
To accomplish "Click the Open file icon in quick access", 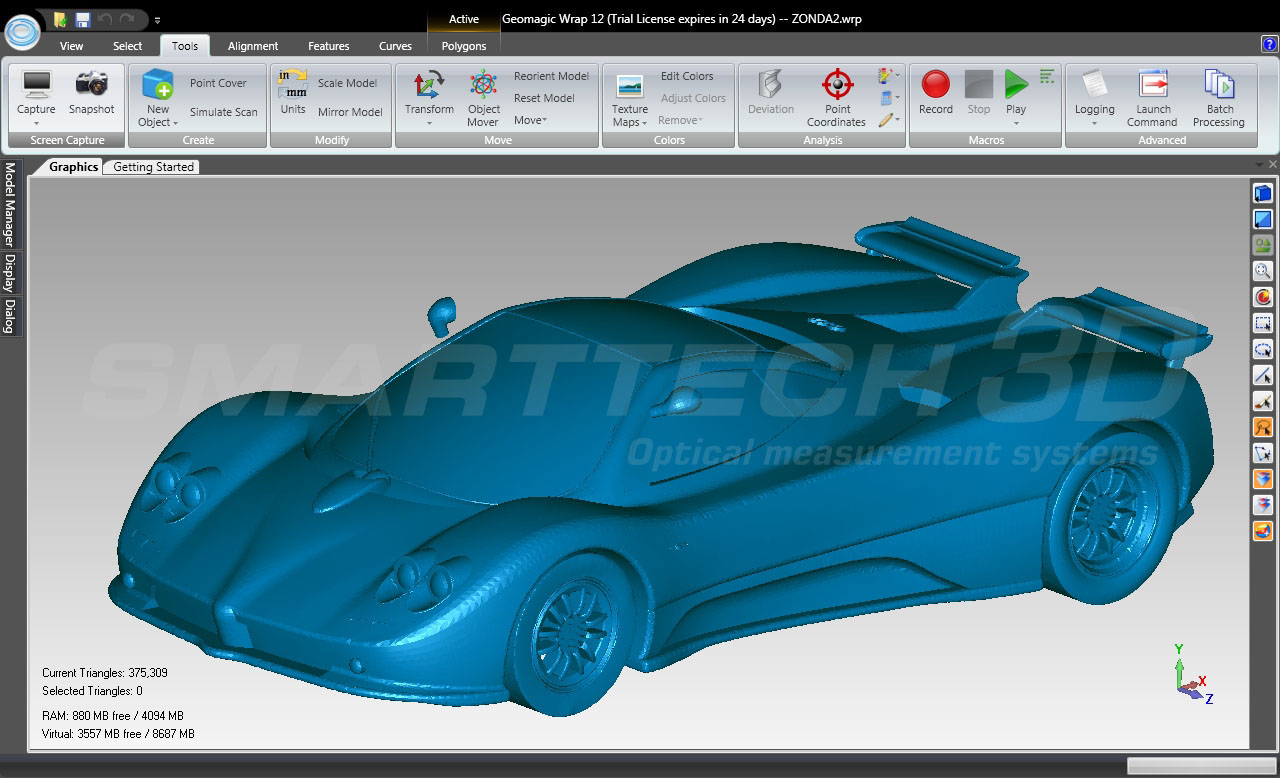I will tap(60, 19).
